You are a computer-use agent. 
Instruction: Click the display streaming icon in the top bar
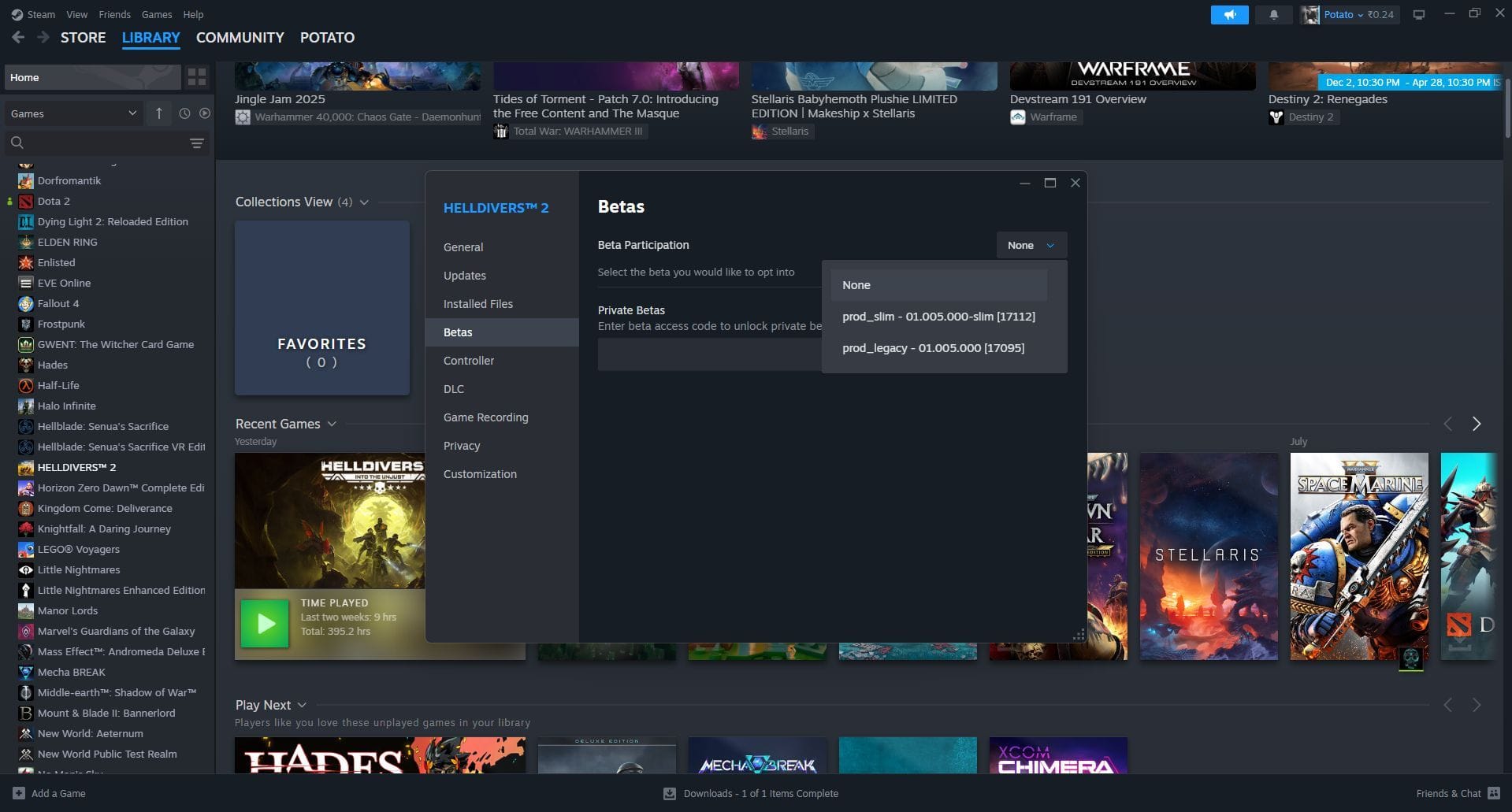pyautogui.click(x=1419, y=14)
